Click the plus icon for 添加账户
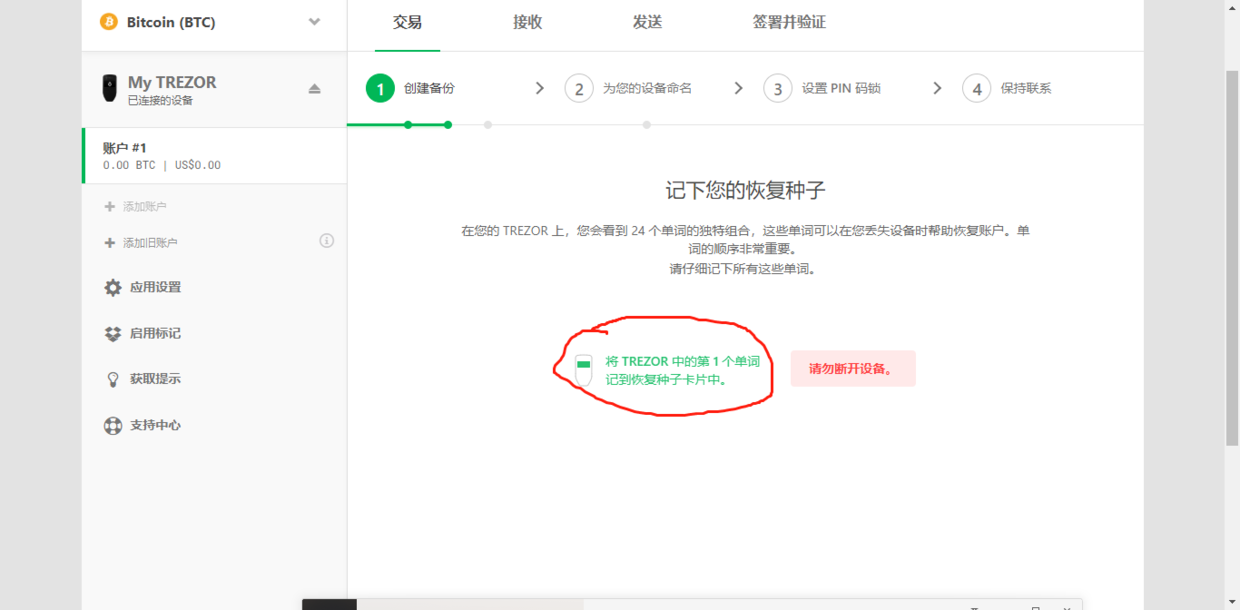This screenshot has width=1240, height=610. (x=110, y=207)
